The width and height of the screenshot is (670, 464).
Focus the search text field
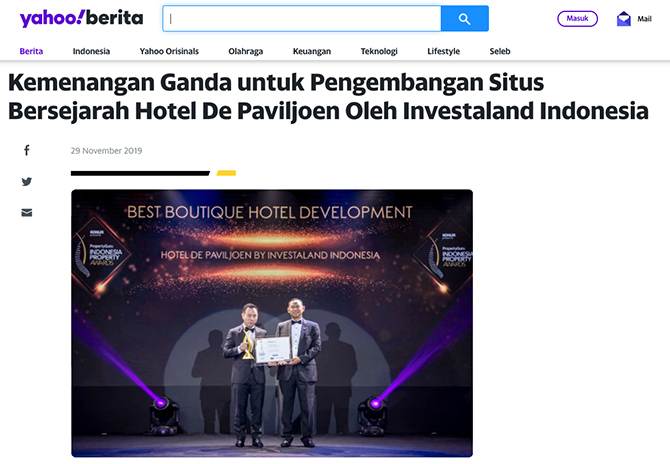click(x=302, y=18)
